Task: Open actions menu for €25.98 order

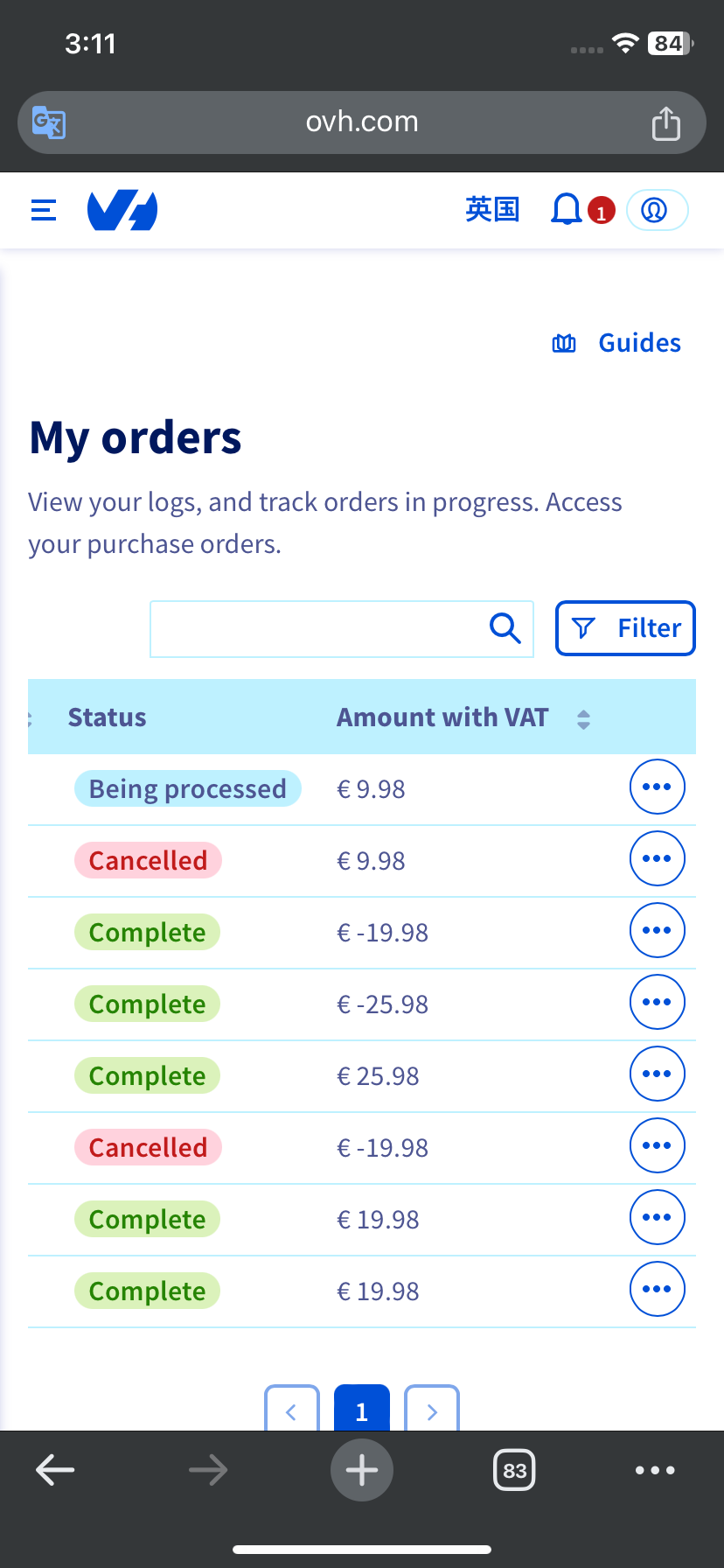Action: 657,1074
